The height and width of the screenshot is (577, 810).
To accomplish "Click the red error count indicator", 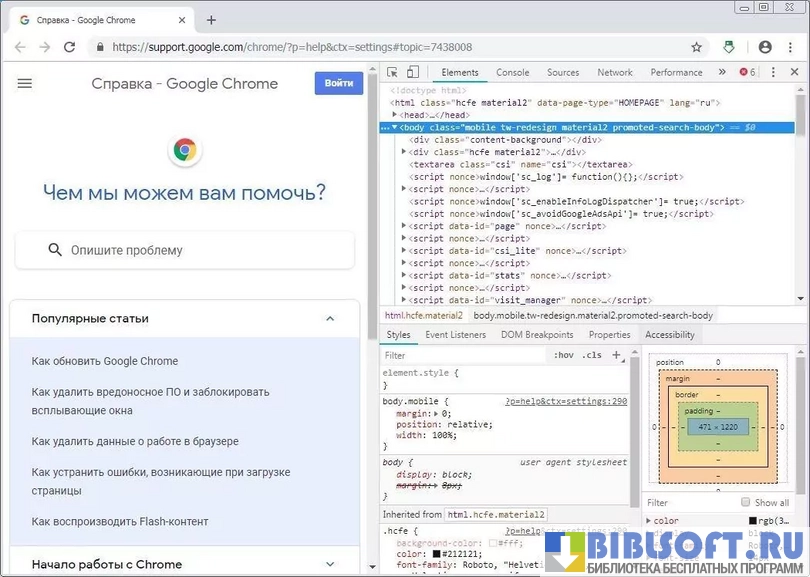I will coord(747,73).
